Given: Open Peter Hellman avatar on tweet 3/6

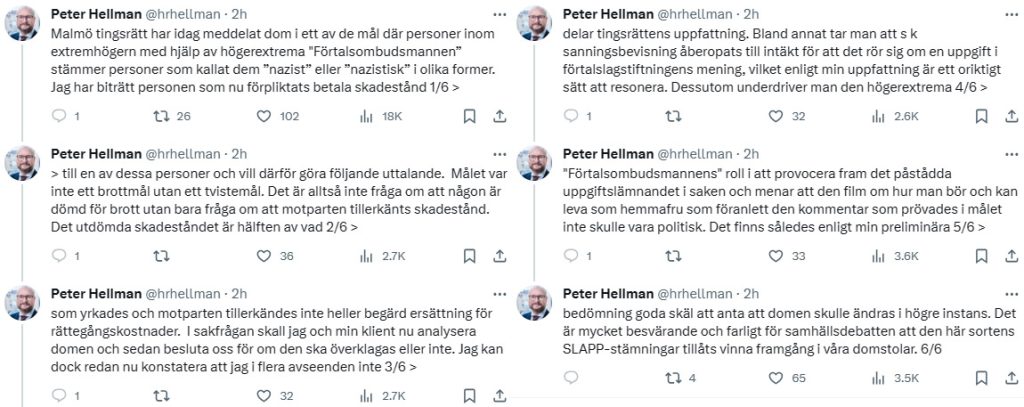Looking at the screenshot, I should point(23,303).
